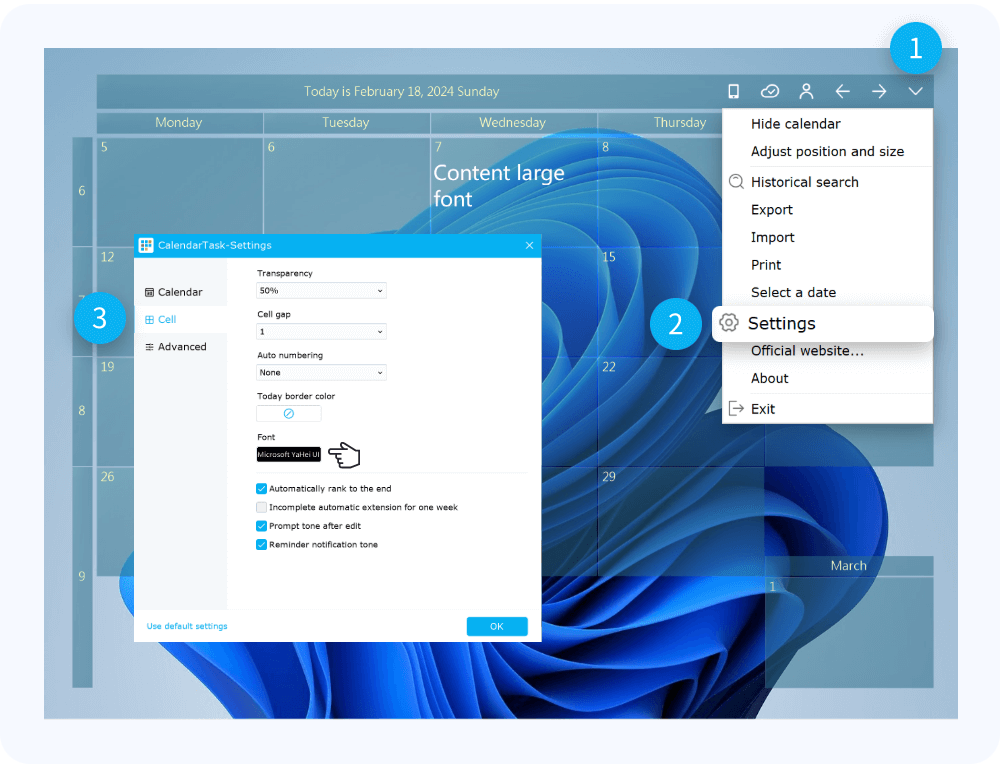Uncheck Automatically rank to the end
Image resolution: width=1000 pixels, height=764 pixels.
[262, 489]
